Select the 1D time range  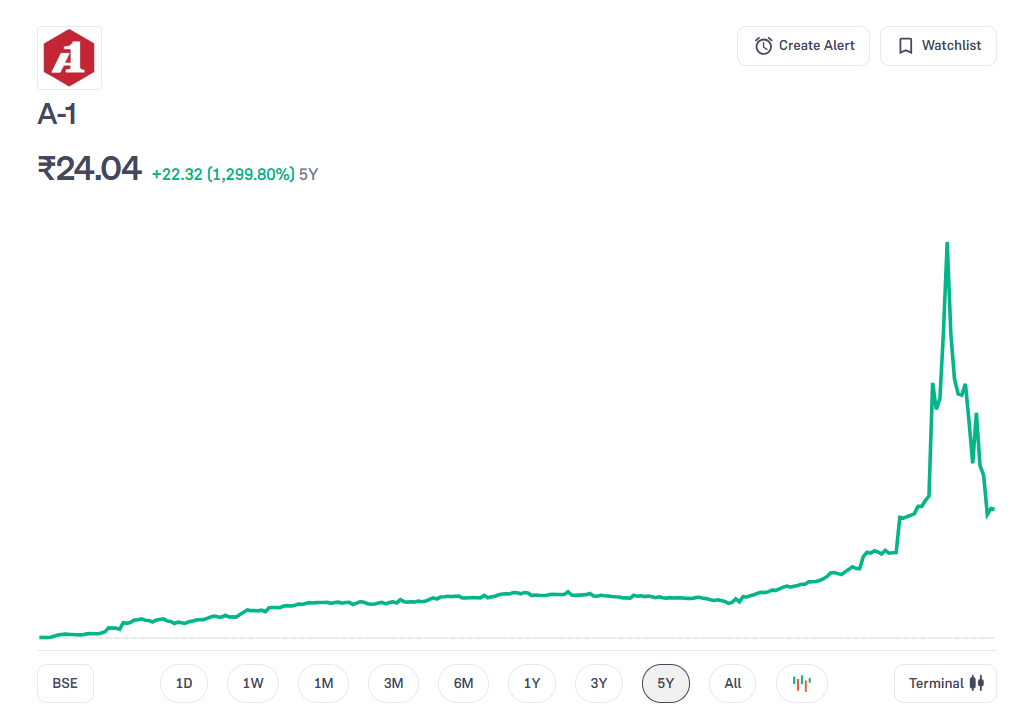point(184,684)
